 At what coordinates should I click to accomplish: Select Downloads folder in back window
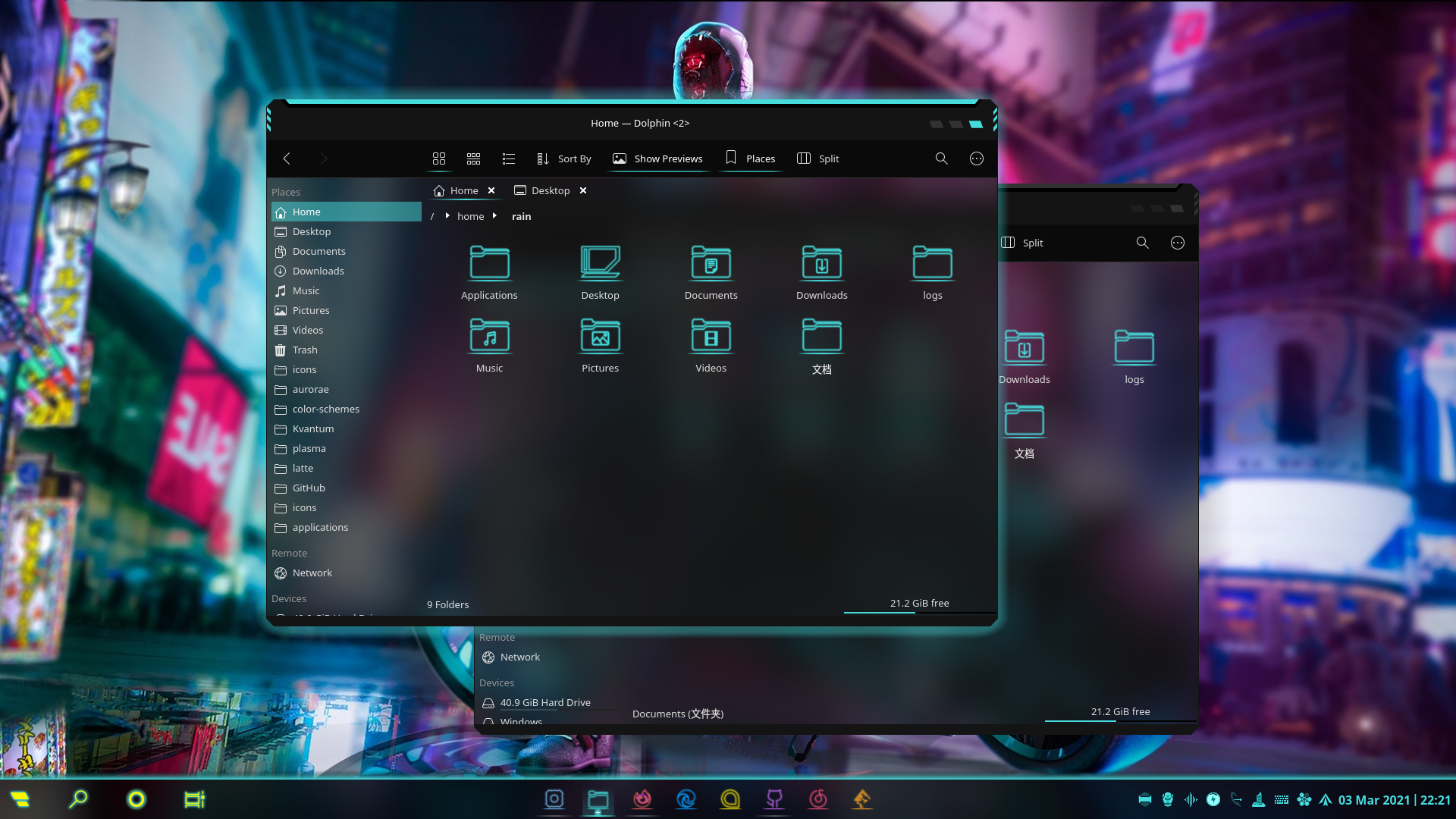[x=1024, y=357]
